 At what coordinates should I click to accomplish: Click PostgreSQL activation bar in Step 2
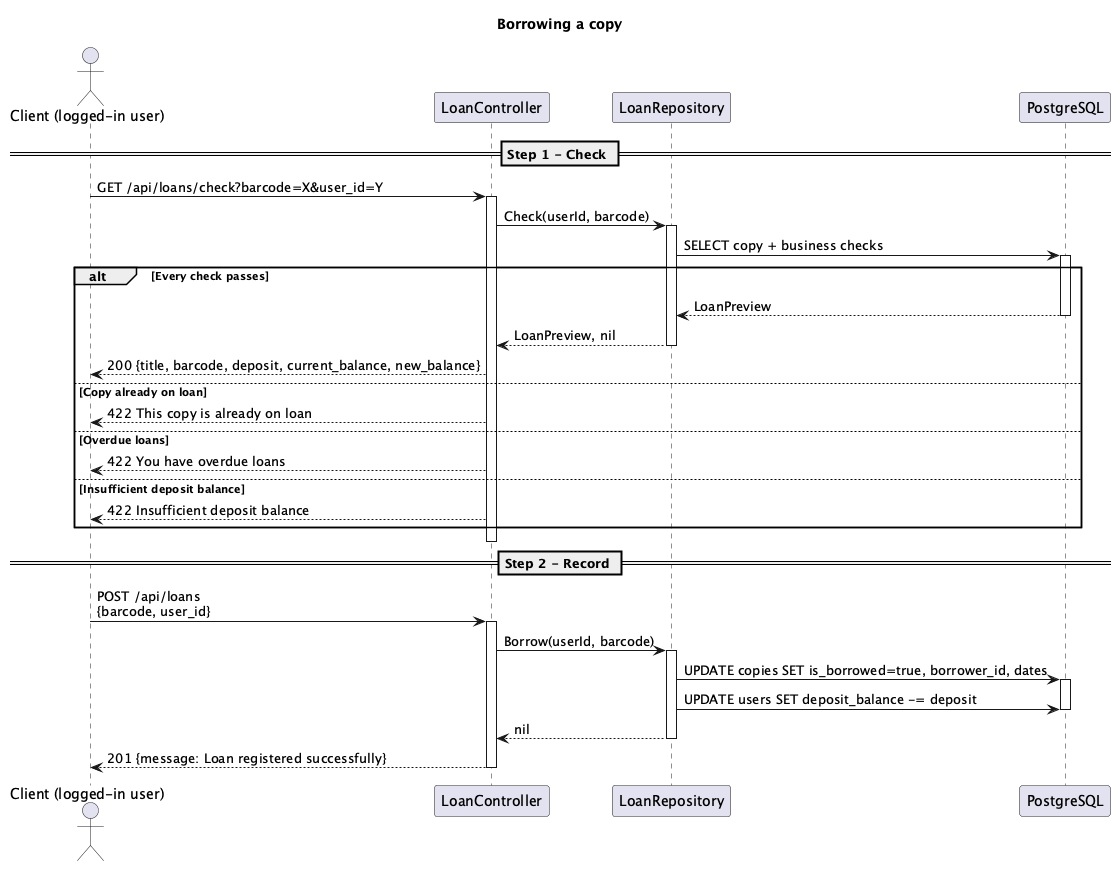[1065, 694]
